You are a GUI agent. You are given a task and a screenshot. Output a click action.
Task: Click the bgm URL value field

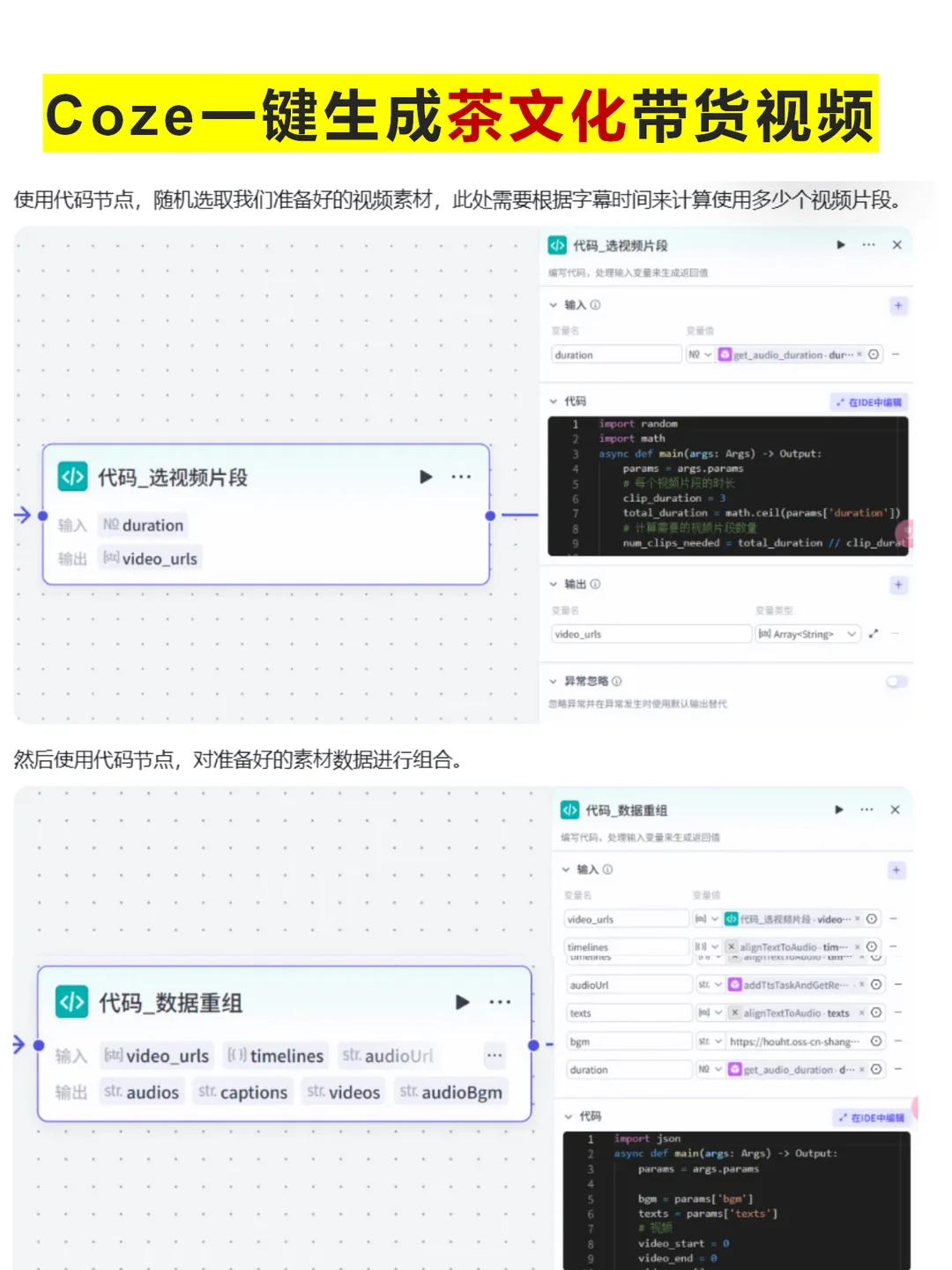794,1042
